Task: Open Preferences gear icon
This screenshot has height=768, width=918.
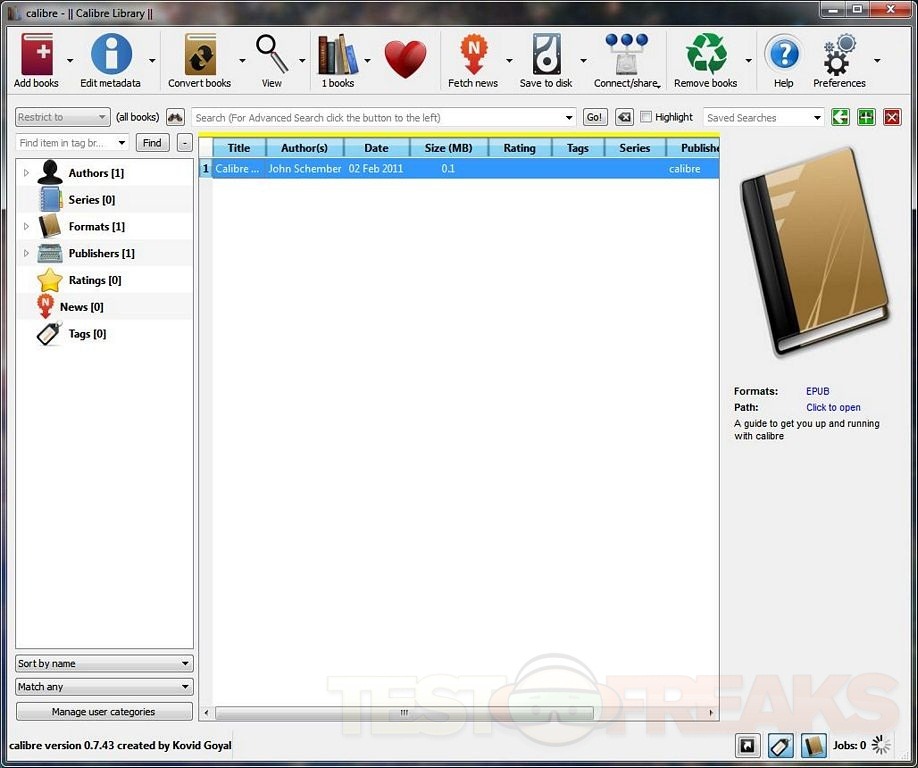Action: [839, 56]
